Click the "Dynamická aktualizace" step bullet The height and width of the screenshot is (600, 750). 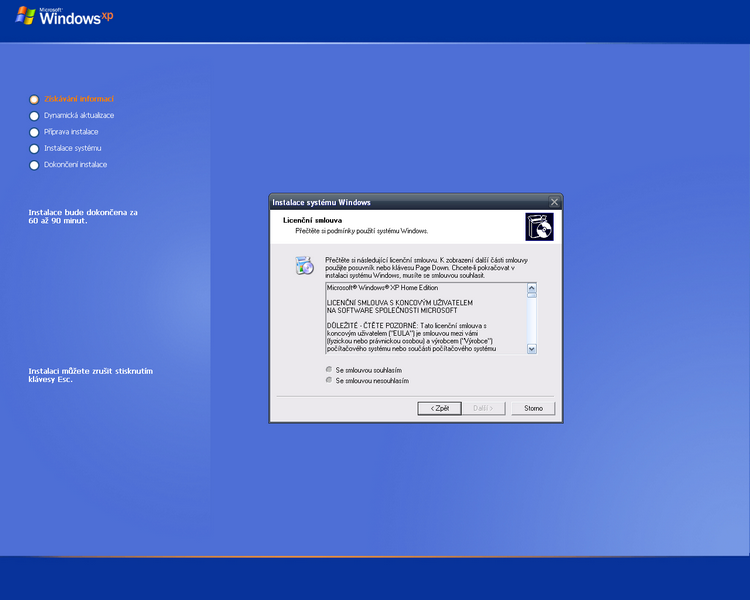click(34, 116)
